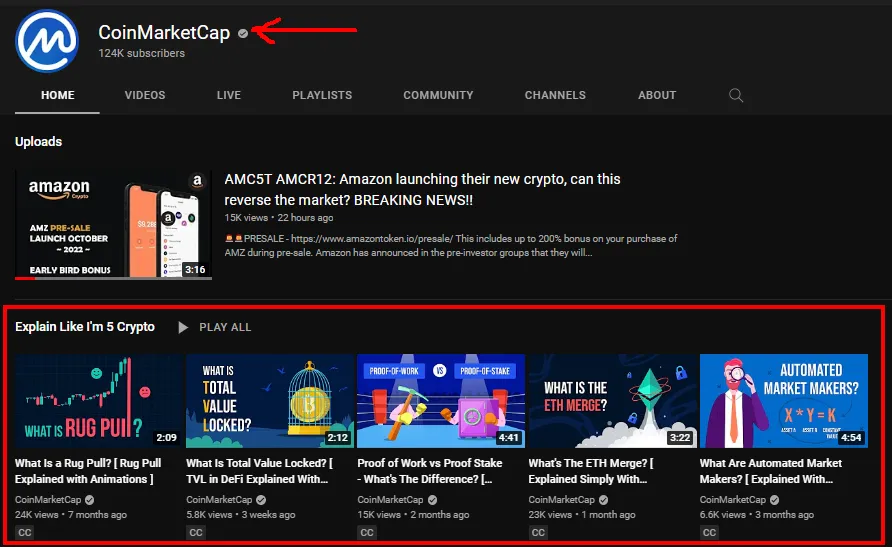Click CoinMarketCap name under Proof of Work video

390,500
